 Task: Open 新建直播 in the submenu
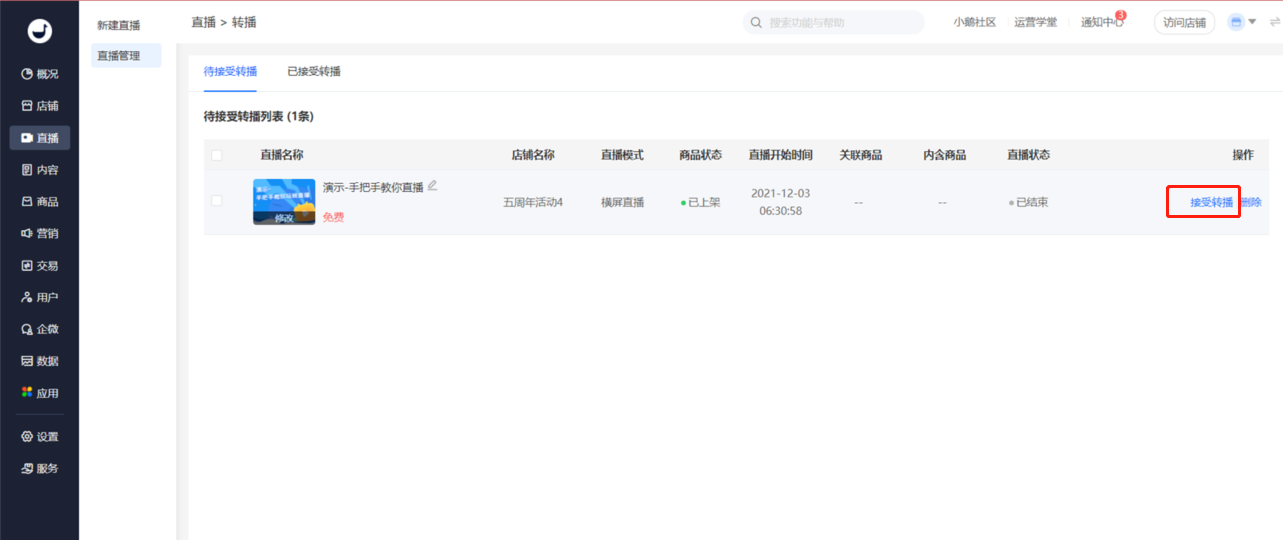(119, 25)
